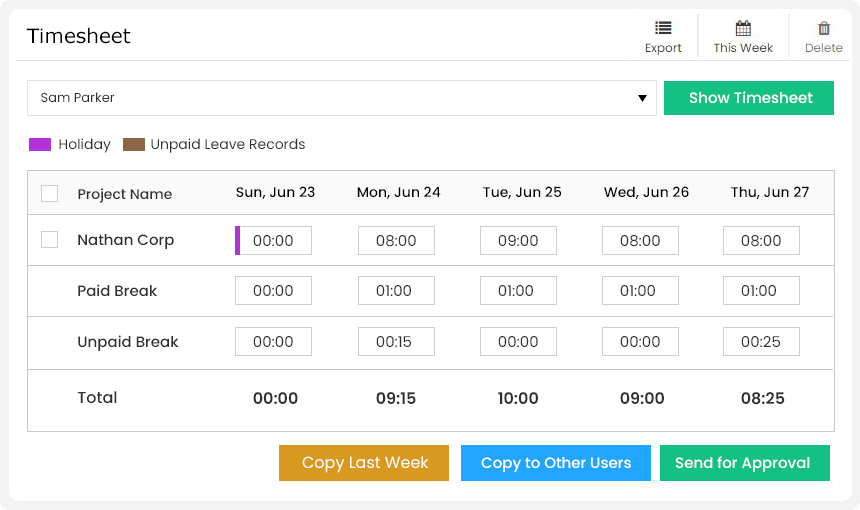Click the 00:00 total for Sunday

(275, 398)
